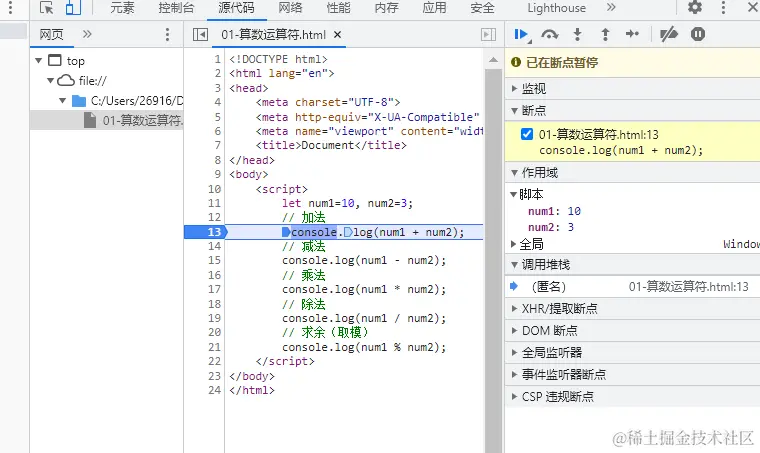760x453 pixels.
Task: Open the 性能 tab
Action: [338, 8]
